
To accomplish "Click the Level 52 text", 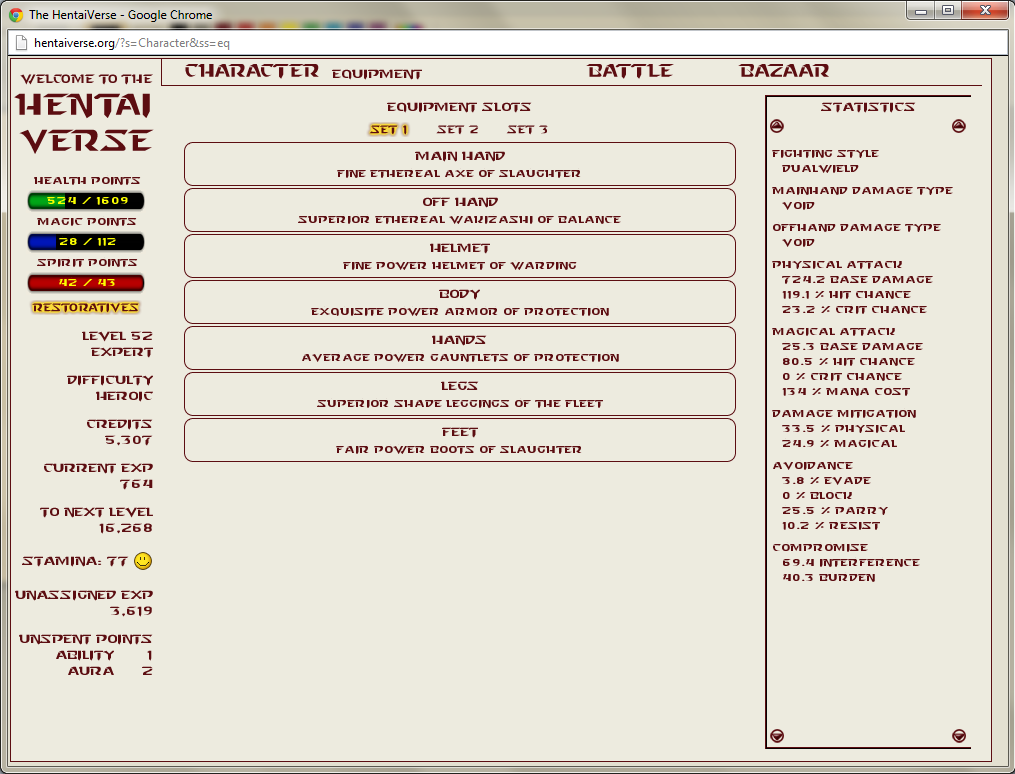I will [117, 336].
